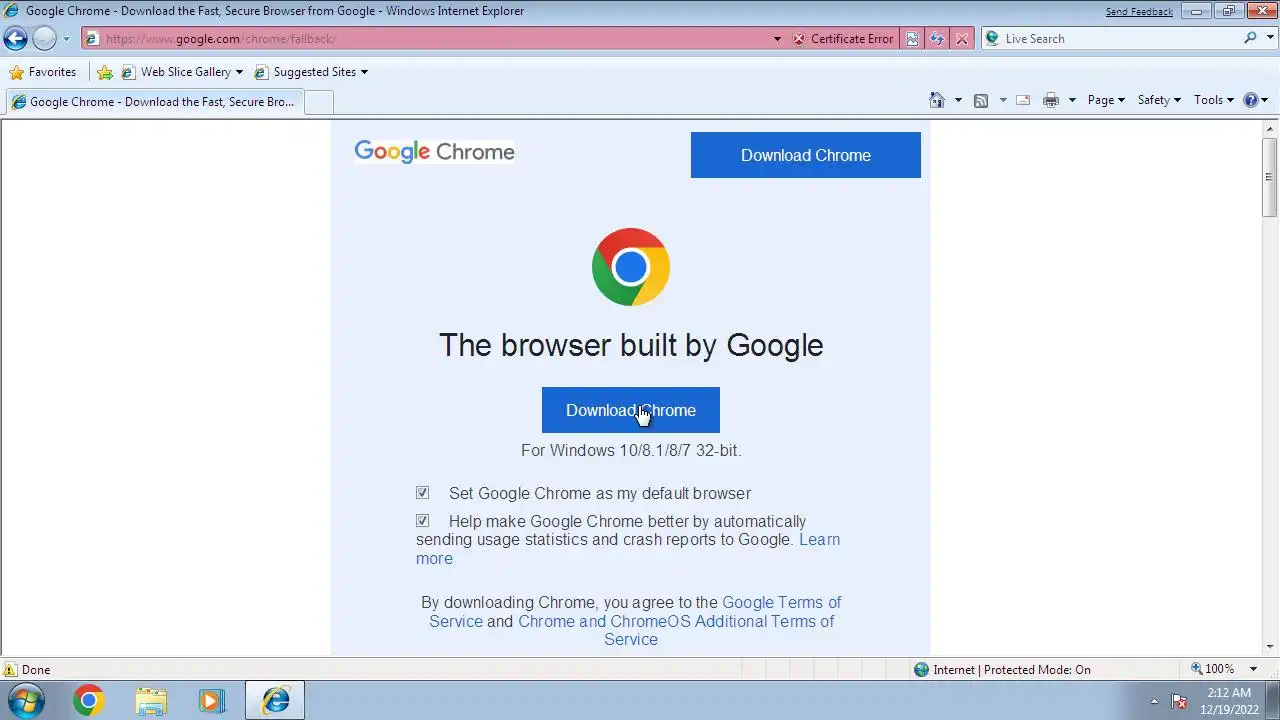Image resolution: width=1280 pixels, height=720 pixels.
Task: Uncheck sending usage statistics checkbox
Action: tap(422, 521)
